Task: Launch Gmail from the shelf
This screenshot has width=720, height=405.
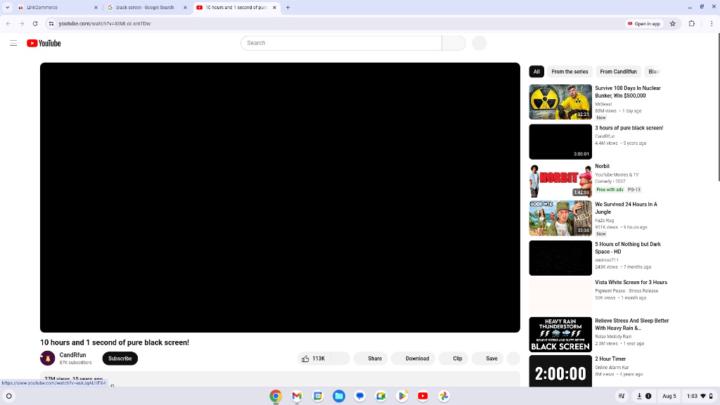Action: pyautogui.click(x=296, y=396)
